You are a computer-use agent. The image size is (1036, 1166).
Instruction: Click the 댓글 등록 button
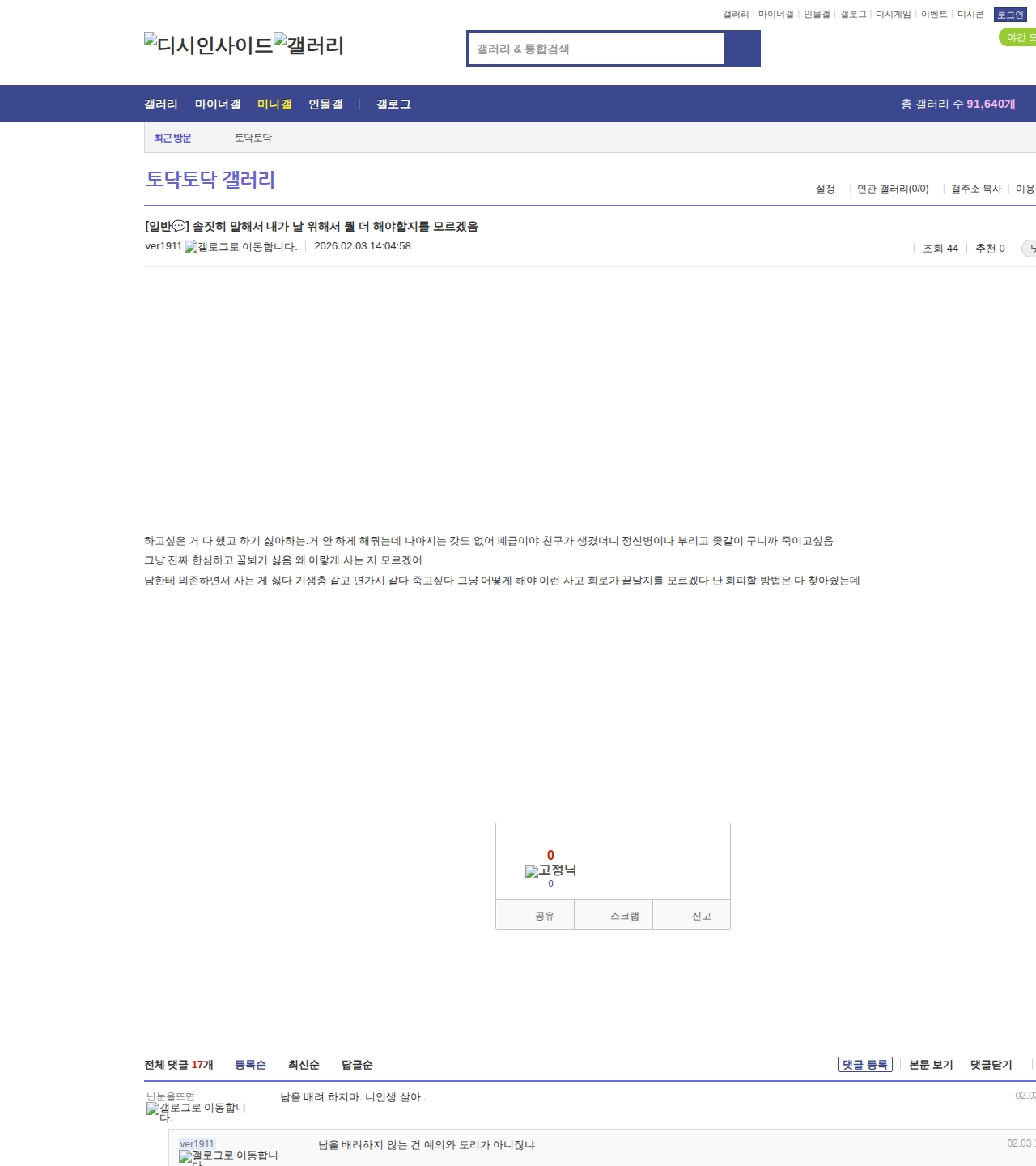pos(864,1065)
